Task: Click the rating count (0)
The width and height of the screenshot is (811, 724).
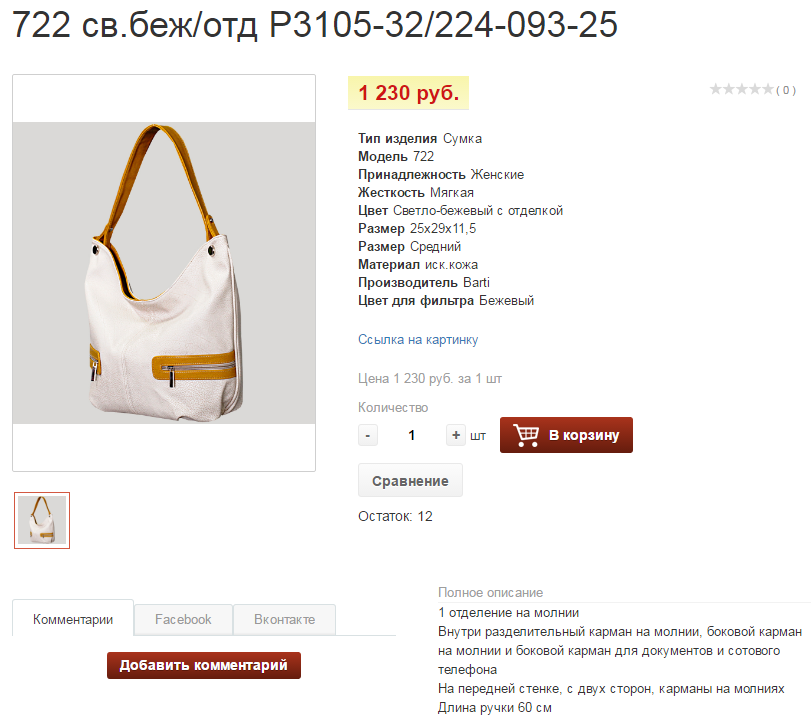Action: pos(786,90)
